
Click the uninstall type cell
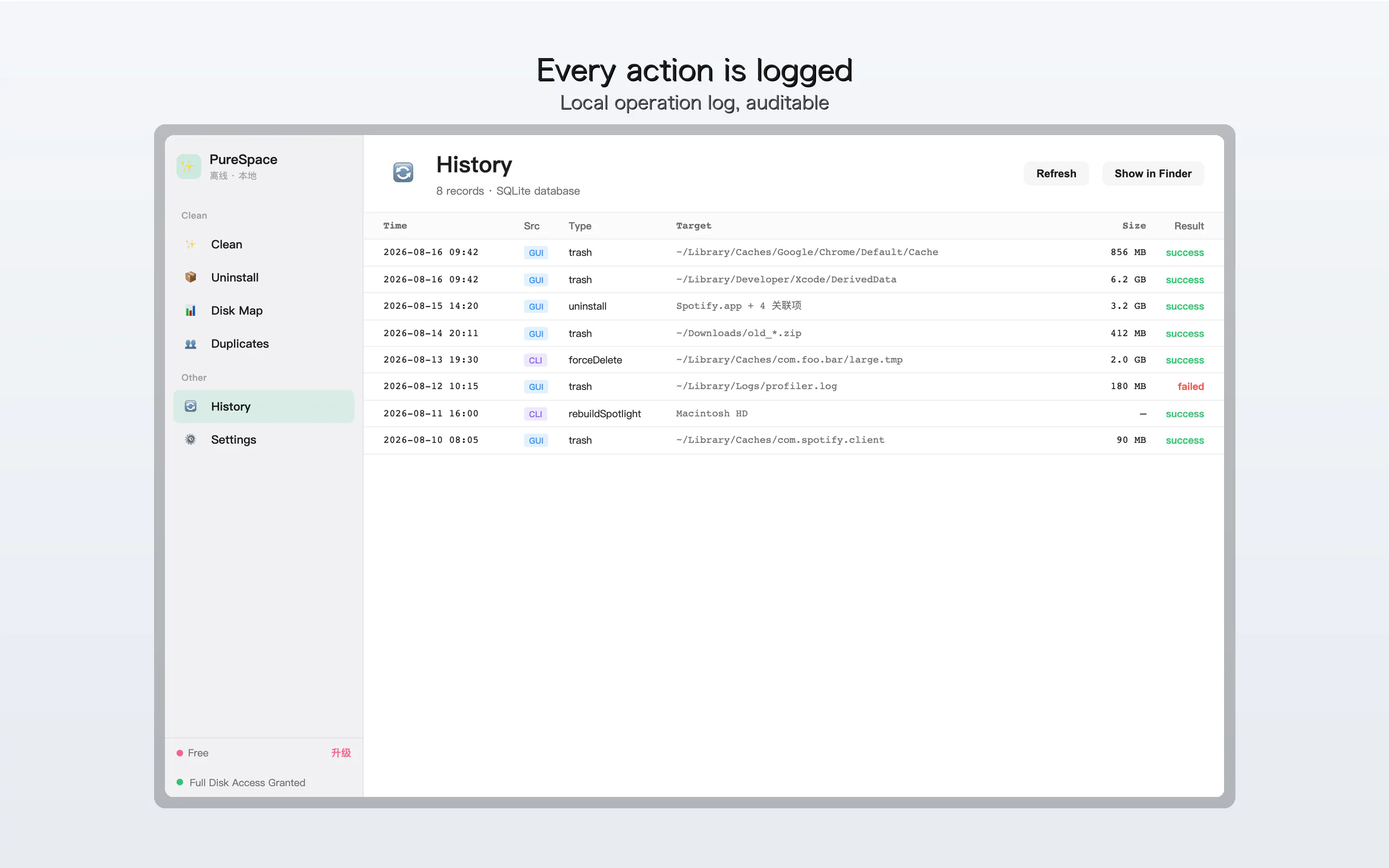point(587,306)
